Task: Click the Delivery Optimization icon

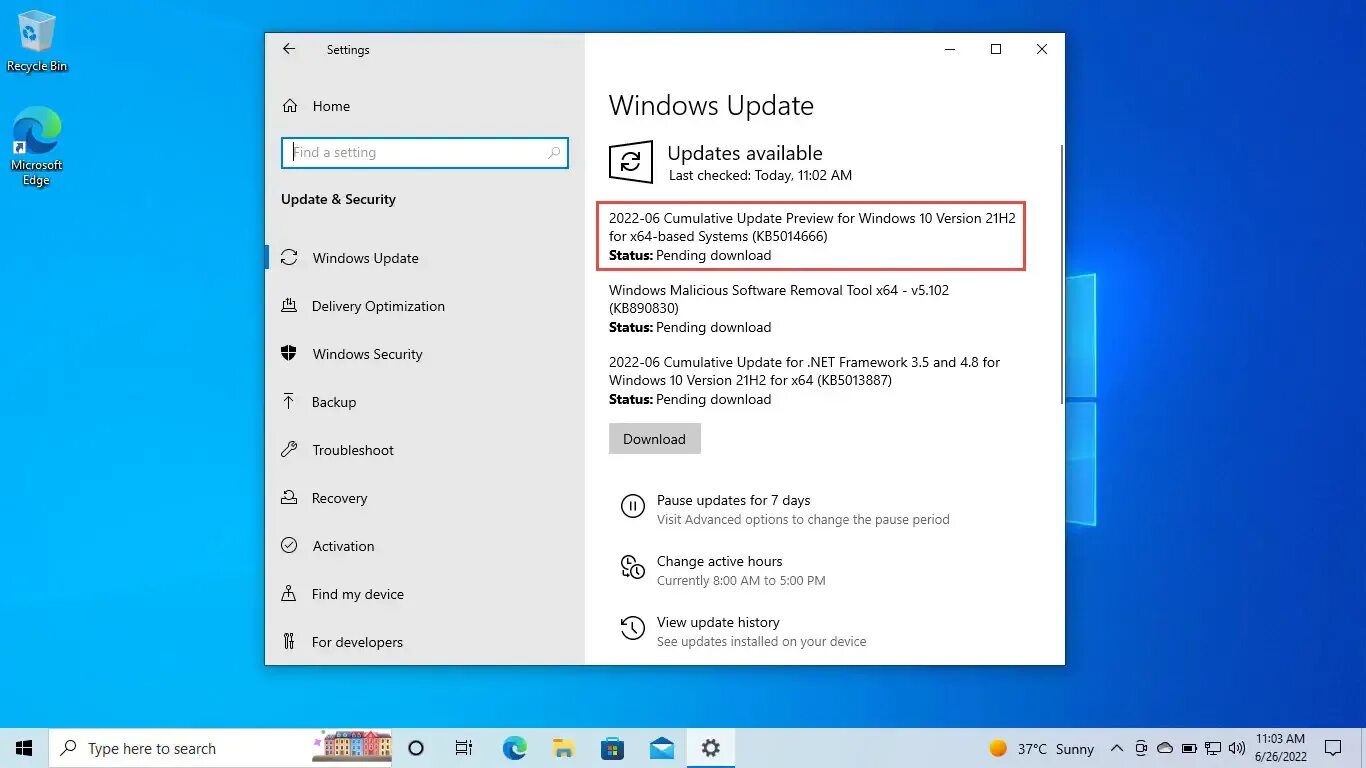Action: 289,305
